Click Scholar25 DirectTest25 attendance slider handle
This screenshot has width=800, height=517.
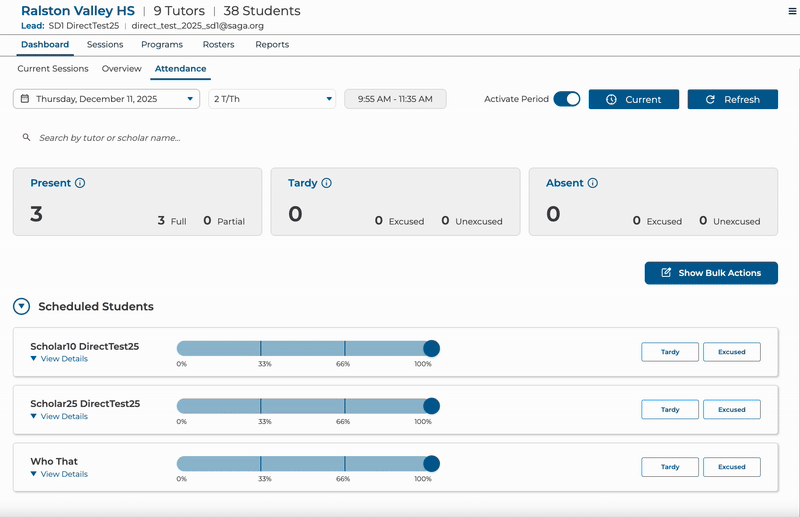click(x=432, y=406)
